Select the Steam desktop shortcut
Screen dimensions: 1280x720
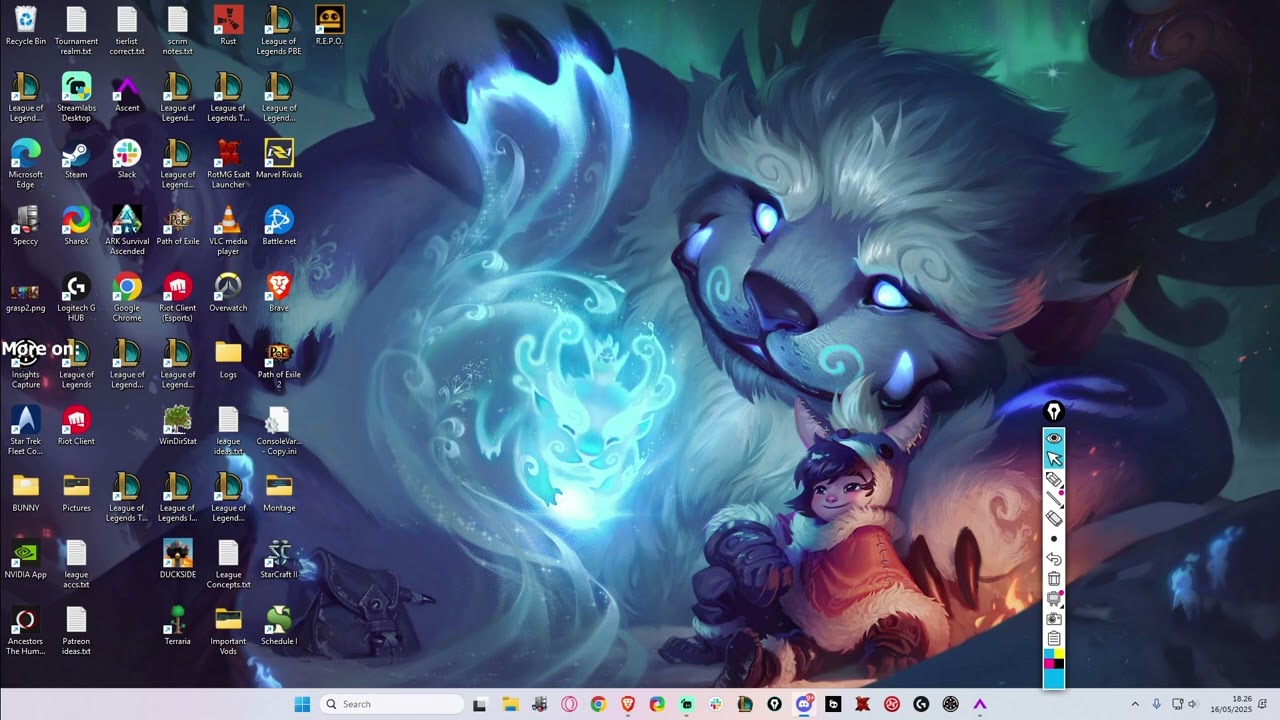click(76, 160)
